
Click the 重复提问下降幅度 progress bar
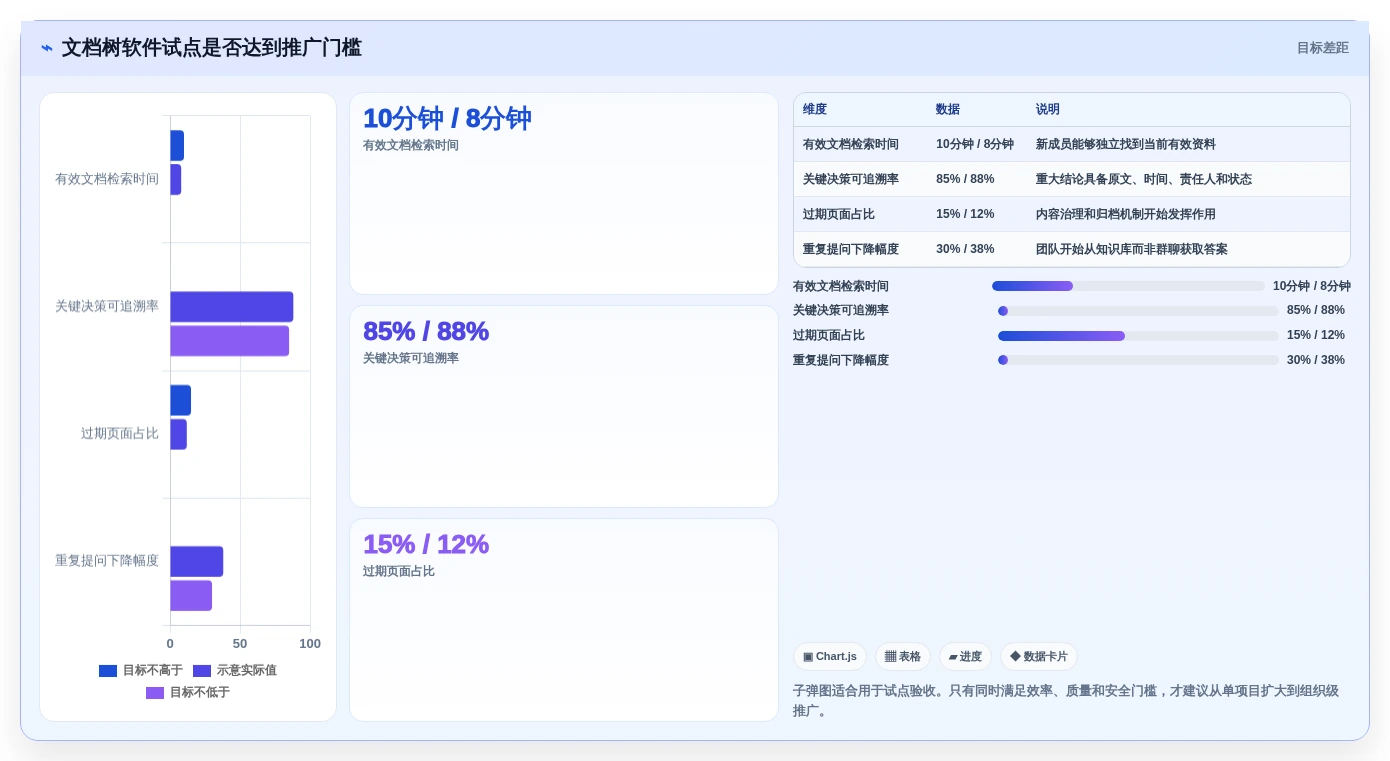click(x=1138, y=360)
